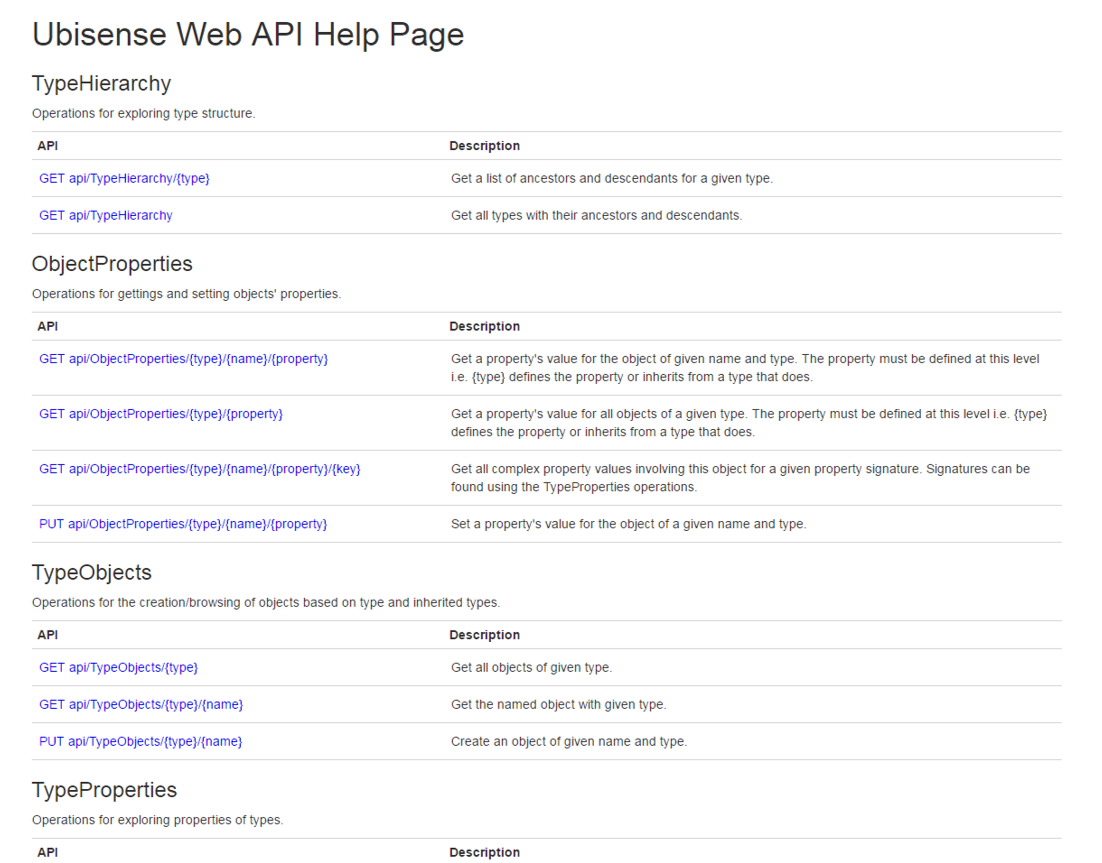Click the TypeObjects section heading
Screen dimensions: 1102x863
91,572
